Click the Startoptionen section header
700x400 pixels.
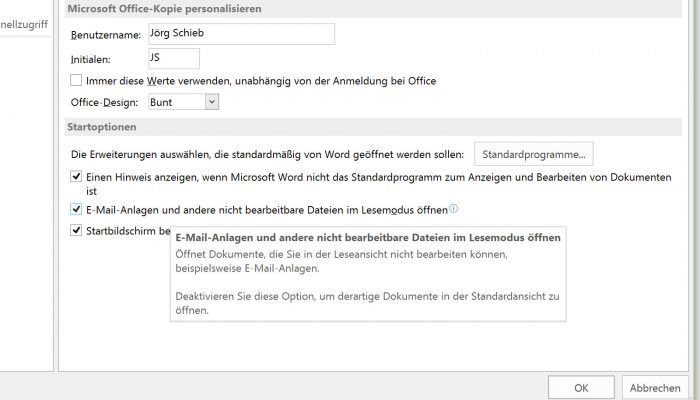pyautogui.click(x=102, y=127)
